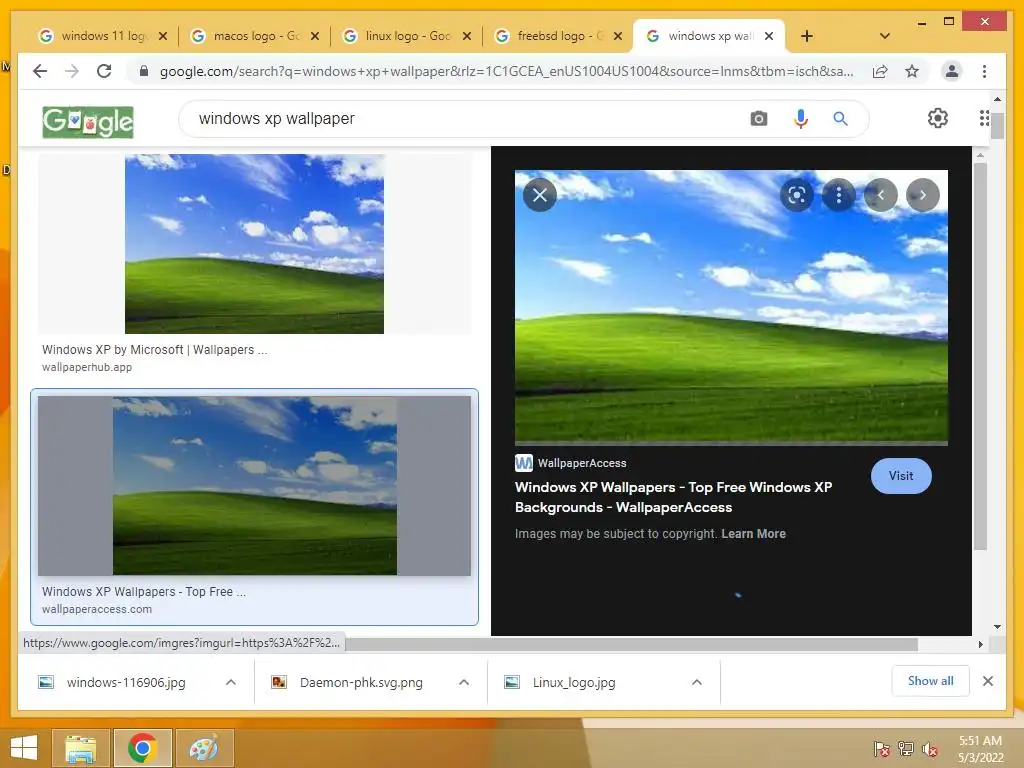Open the Learn More copyright link

754,534
